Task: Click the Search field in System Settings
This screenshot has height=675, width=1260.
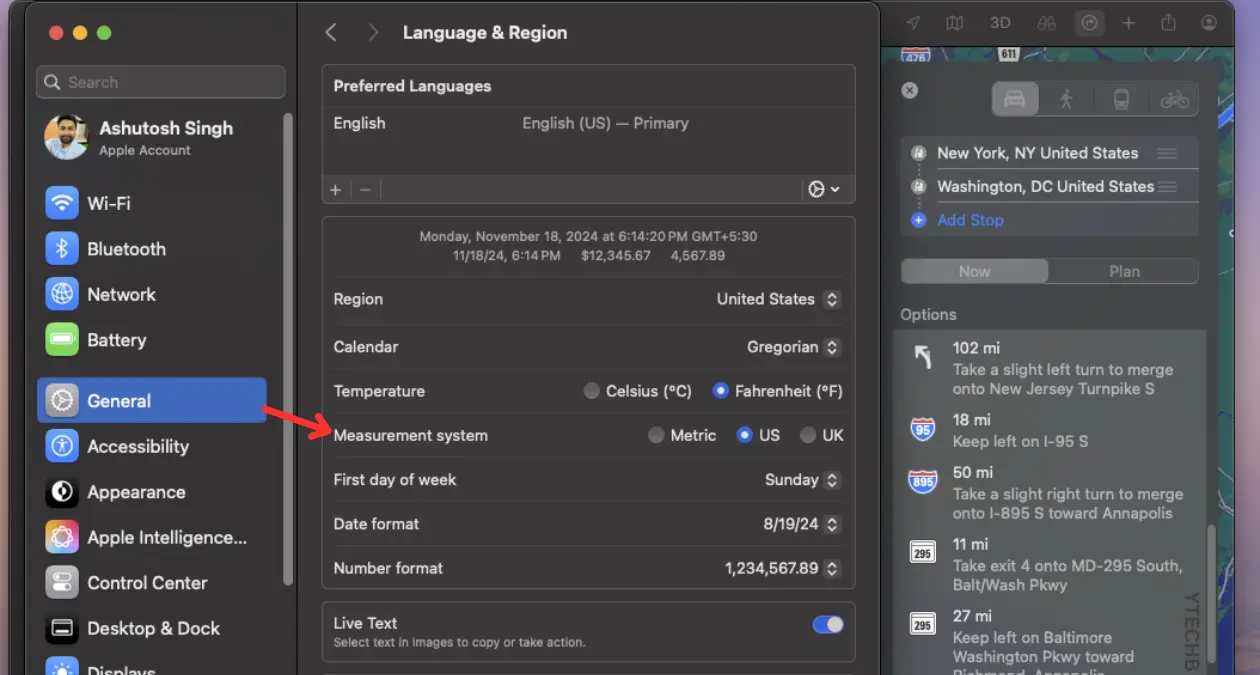Action: [161, 82]
